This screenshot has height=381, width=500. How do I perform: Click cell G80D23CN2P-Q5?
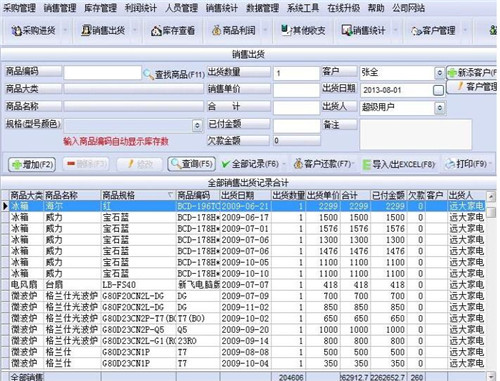[138, 330]
